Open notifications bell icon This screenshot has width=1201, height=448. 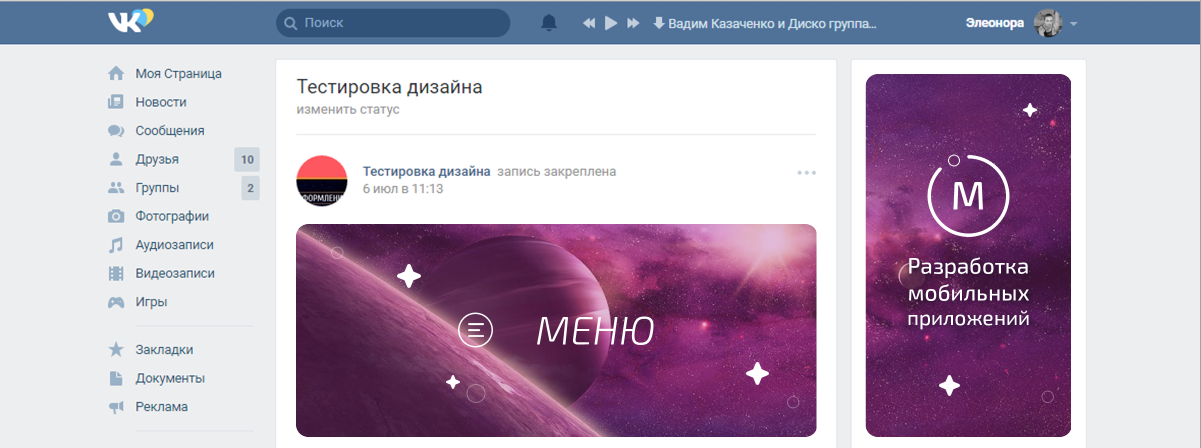tap(548, 23)
